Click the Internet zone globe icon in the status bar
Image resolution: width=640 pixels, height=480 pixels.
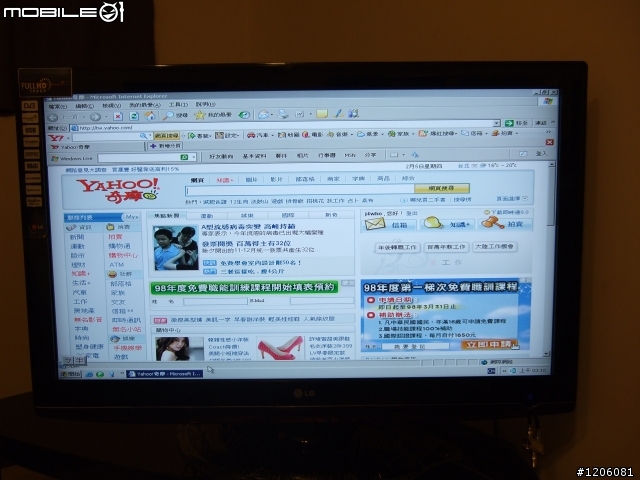click(484, 362)
